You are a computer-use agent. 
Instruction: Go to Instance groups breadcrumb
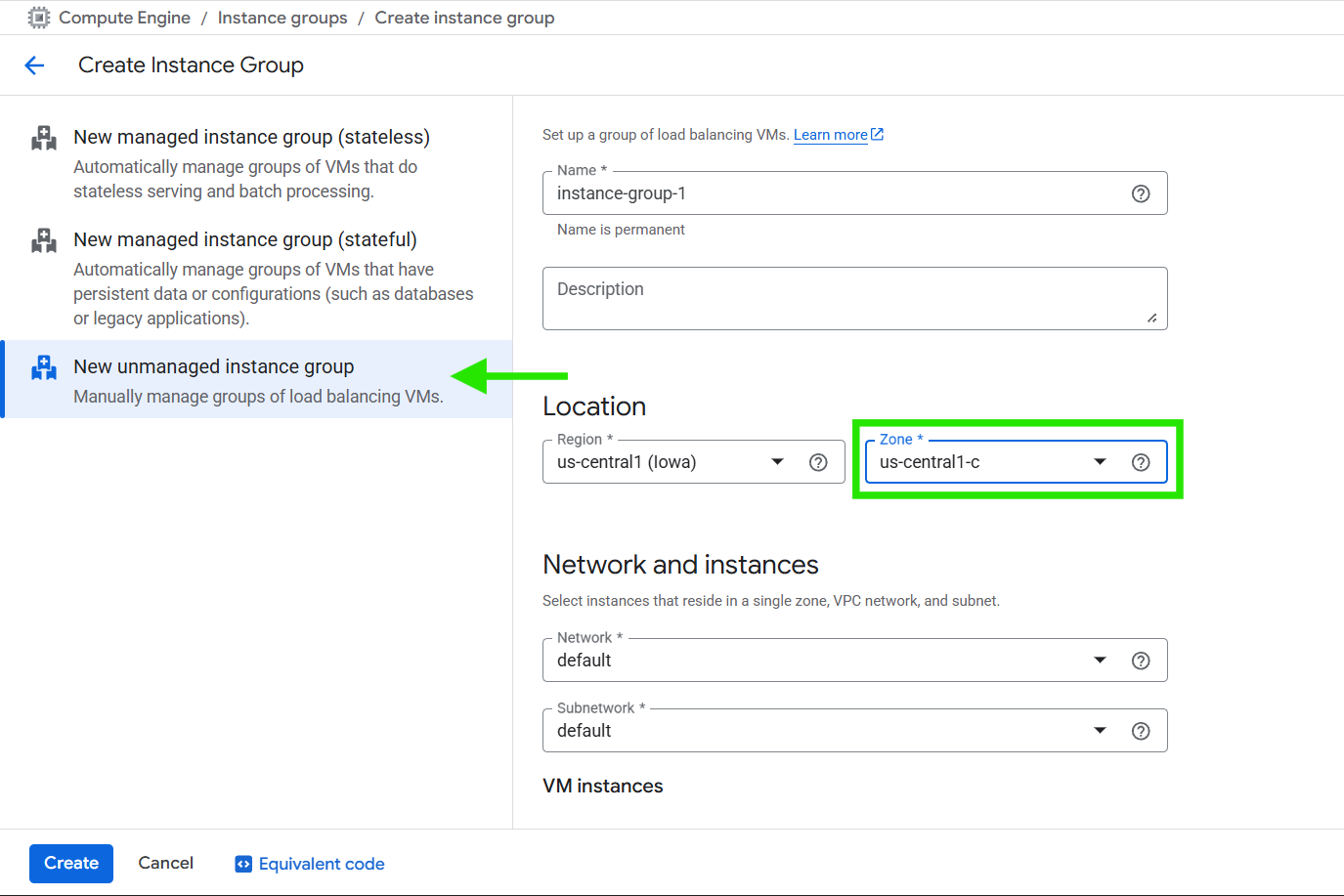click(x=282, y=18)
